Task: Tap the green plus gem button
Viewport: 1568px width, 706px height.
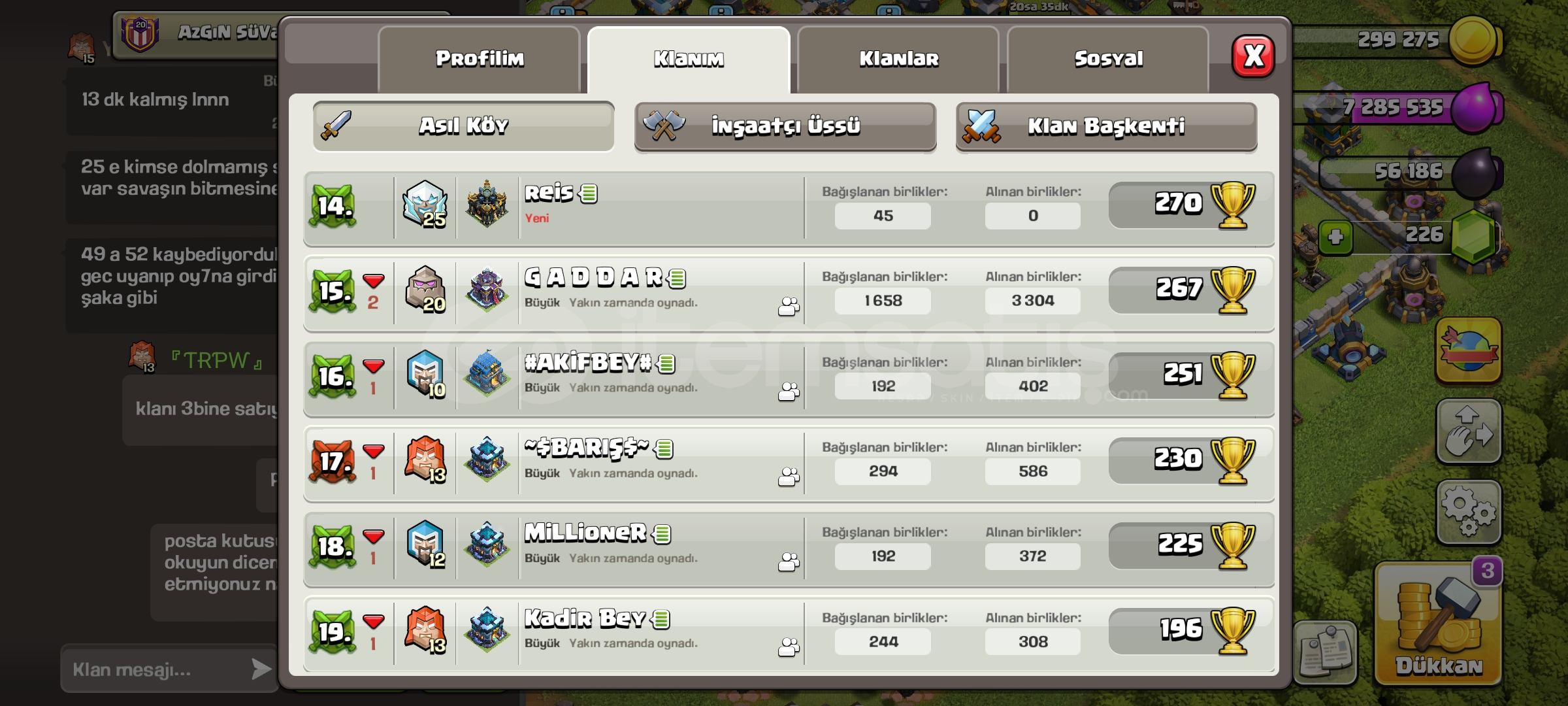Action: (1335, 237)
